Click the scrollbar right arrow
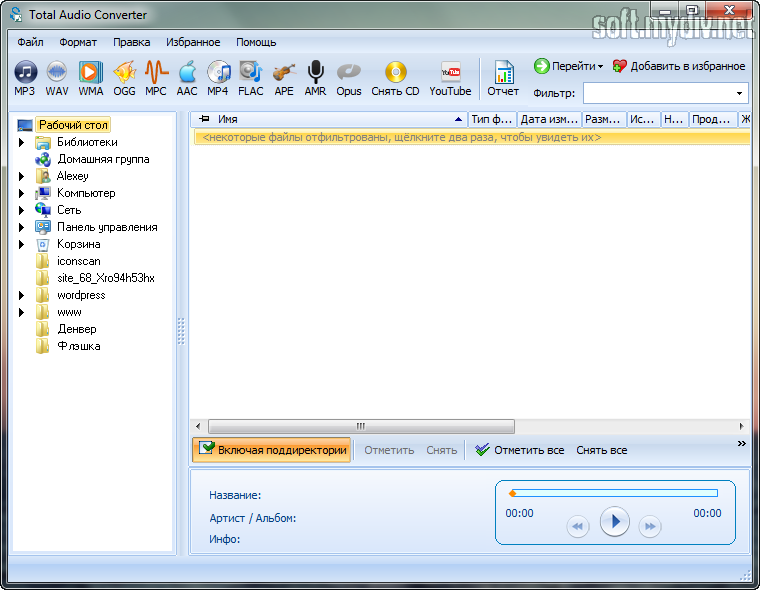Image resolution: width=760 pixels, height=590 pixels. click(x=742, y=427)
